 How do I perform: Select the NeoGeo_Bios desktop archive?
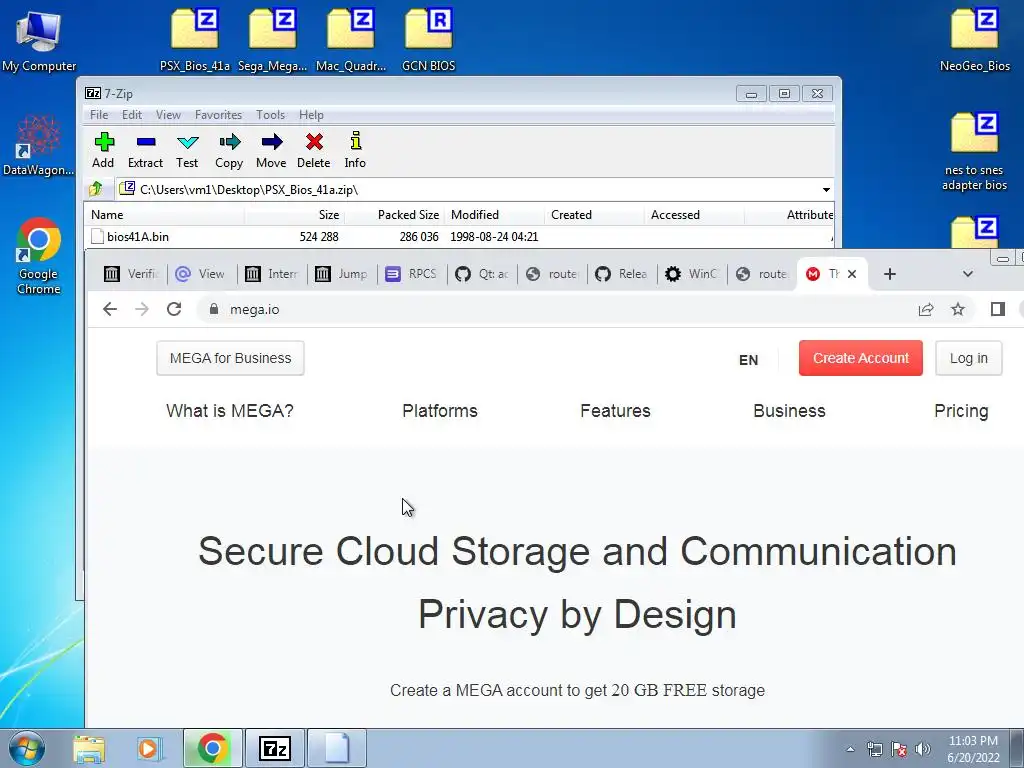tap(974, 40)
